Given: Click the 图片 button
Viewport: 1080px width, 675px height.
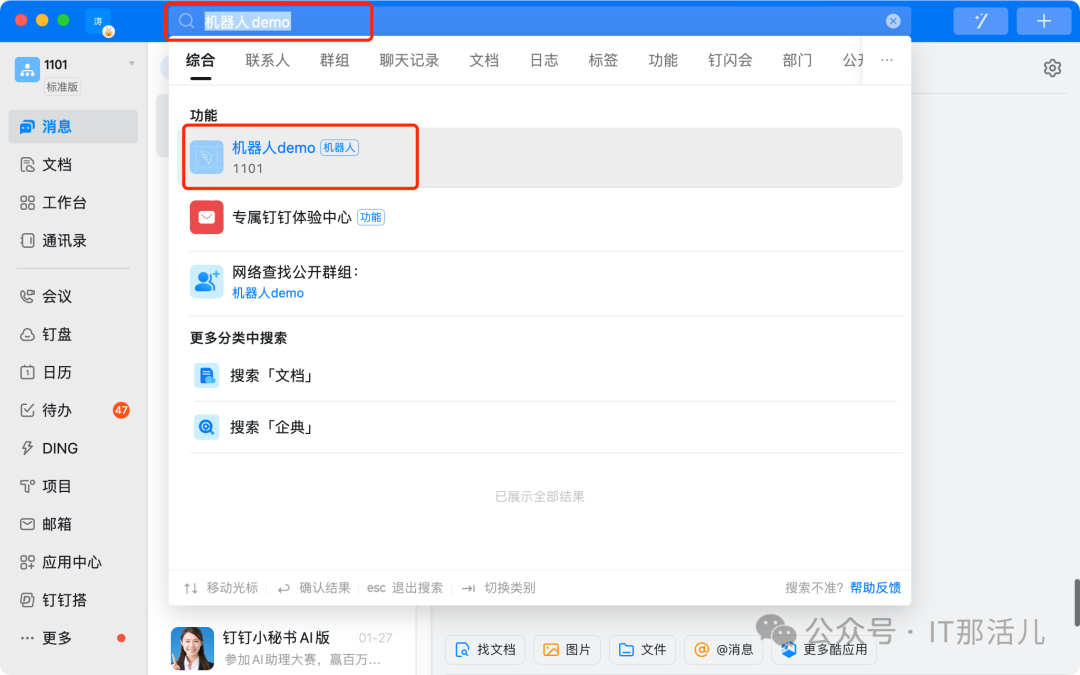Looking at the screenshot, I should tap(567, 650).
